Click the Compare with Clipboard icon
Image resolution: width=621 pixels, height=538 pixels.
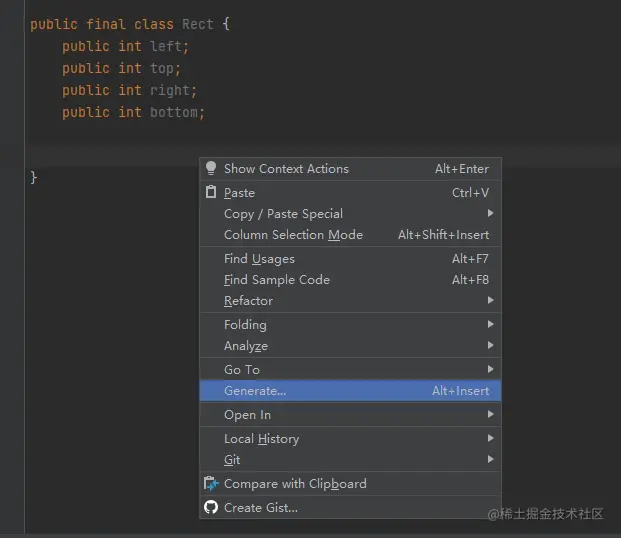pos(211,484)
